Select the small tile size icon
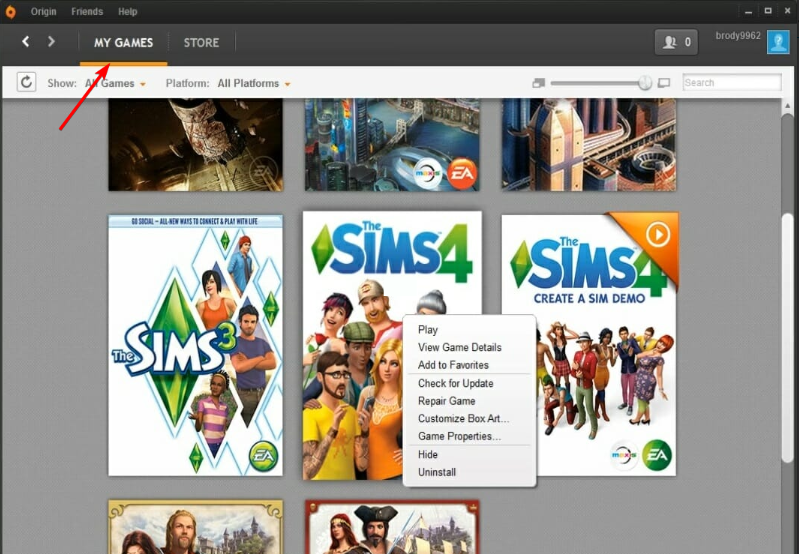The width and height of the screenshot is (799, 554). coord(539,83)
